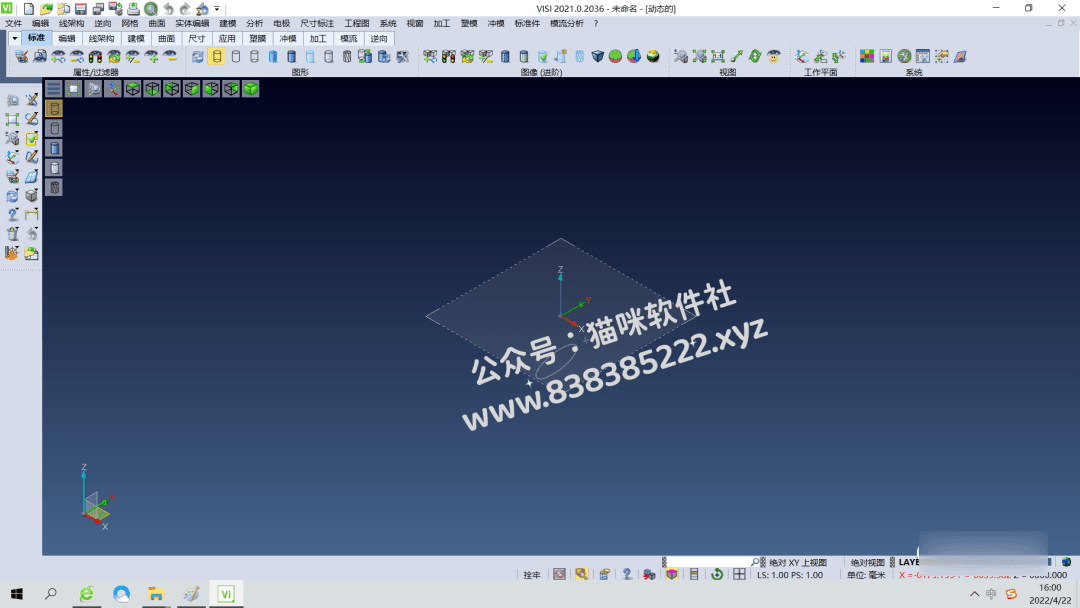
Task: Switch to the 编辑 ribbon tab
Action: (x=67, y=39)
